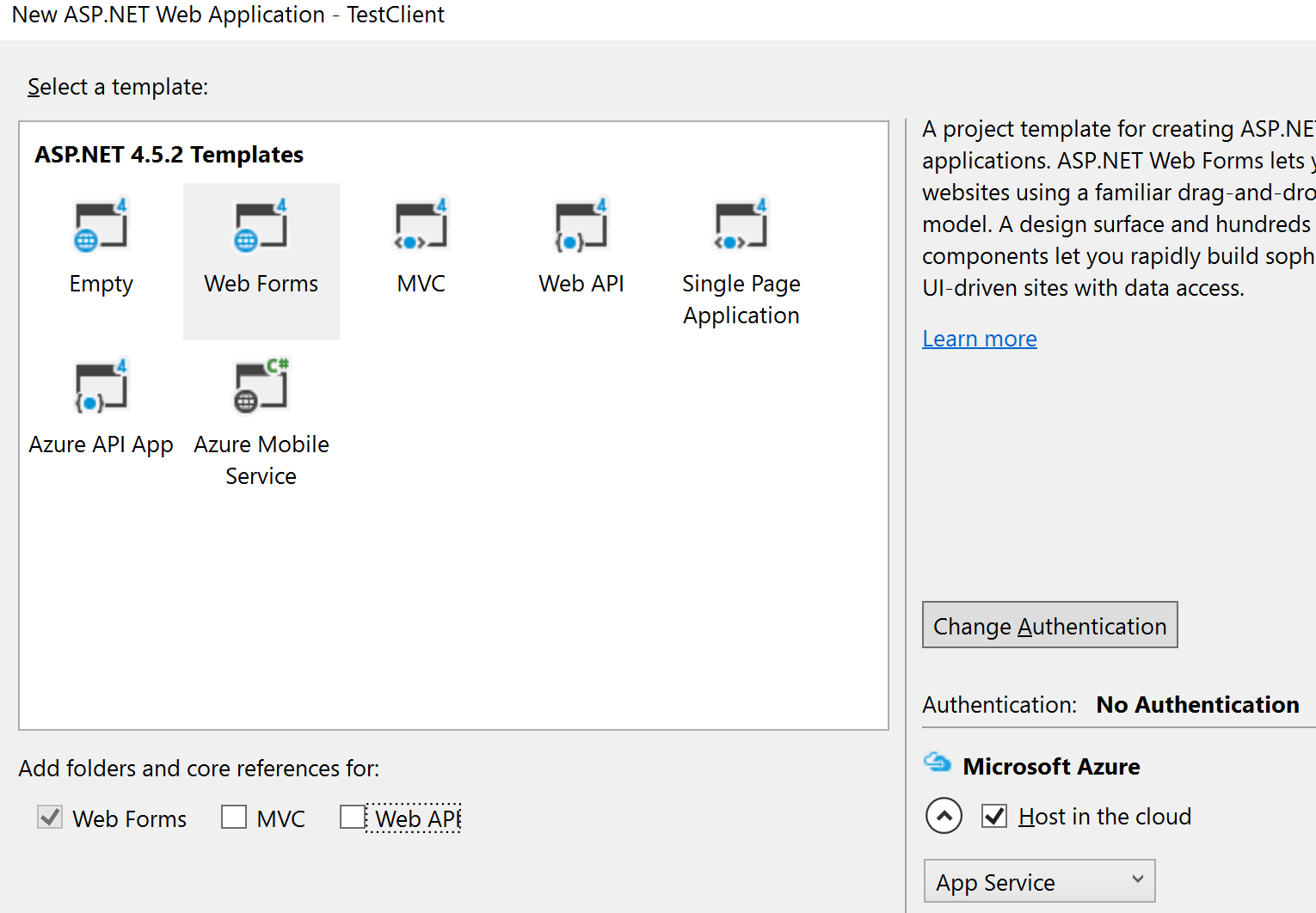This screenshot has width=1316, height=913.
Task: Click the Azure Mobile Service label text
Action: [261, 460]
